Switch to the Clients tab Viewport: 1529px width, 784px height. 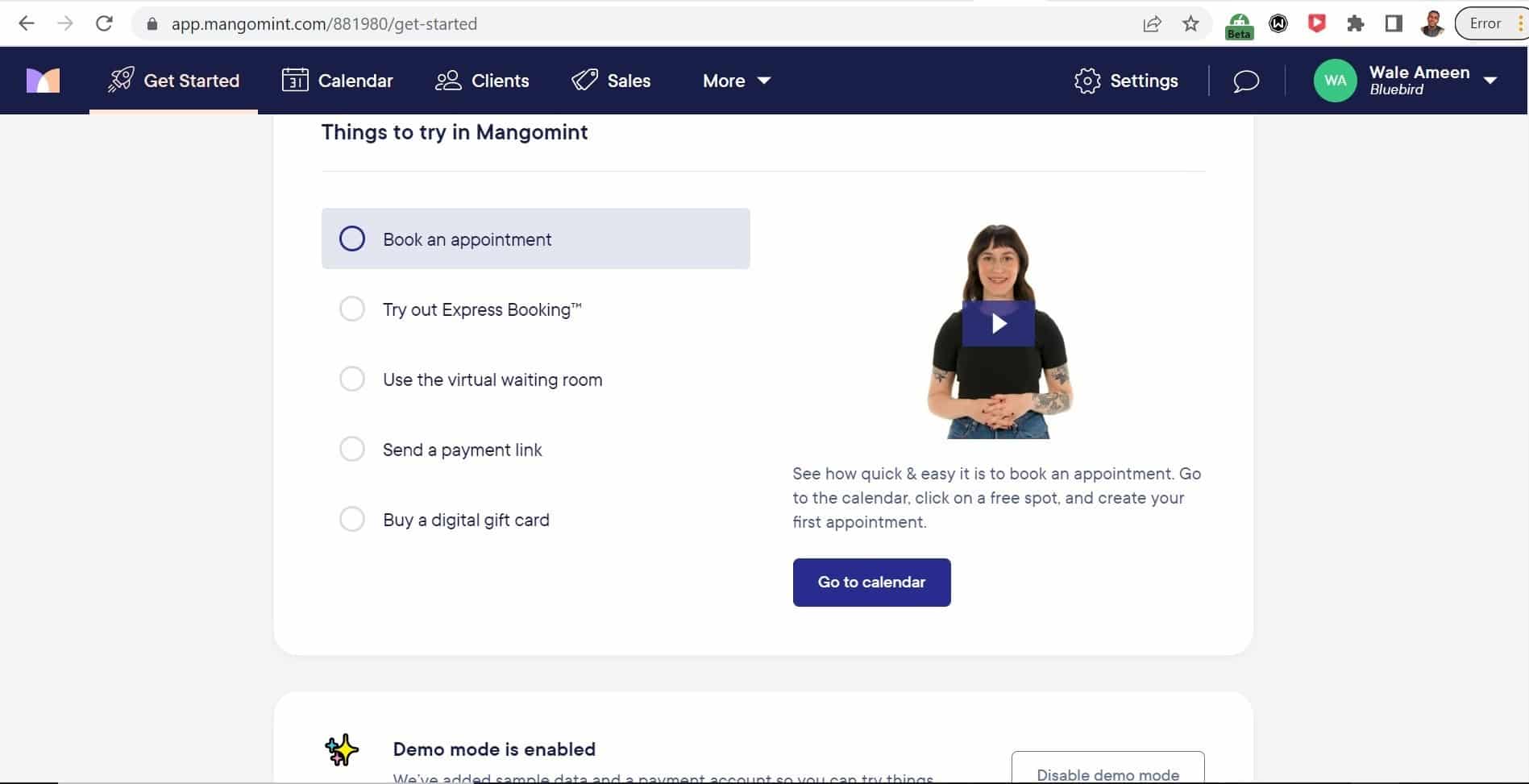click(482, 81)
